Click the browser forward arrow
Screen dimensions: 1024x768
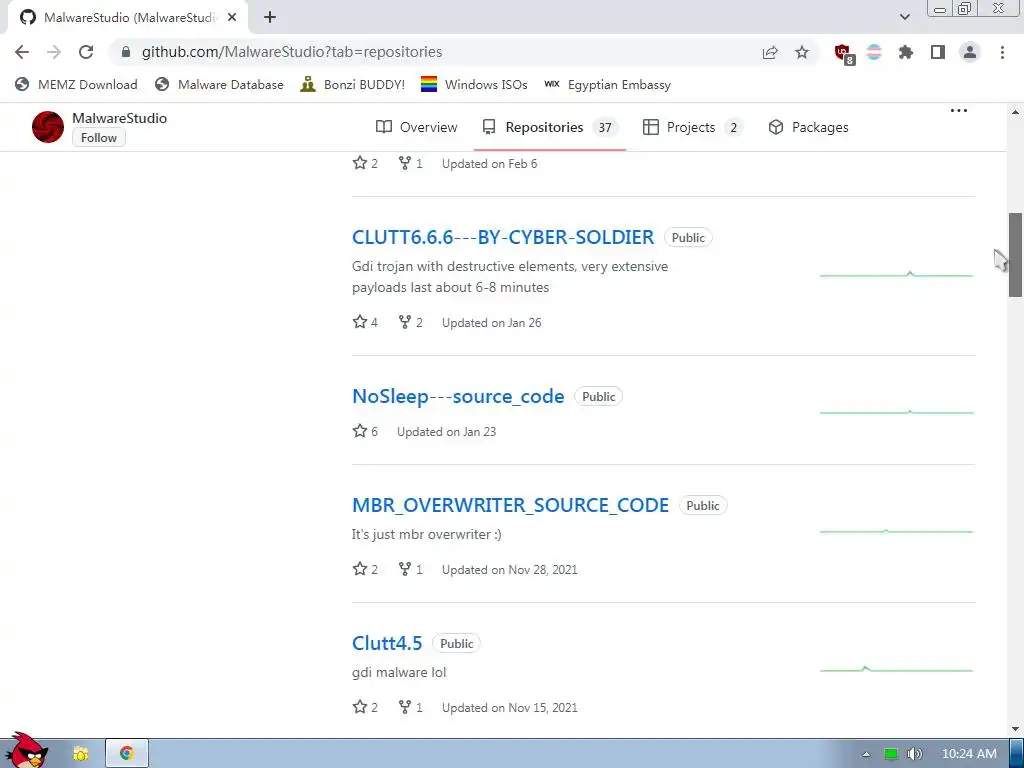54,52
